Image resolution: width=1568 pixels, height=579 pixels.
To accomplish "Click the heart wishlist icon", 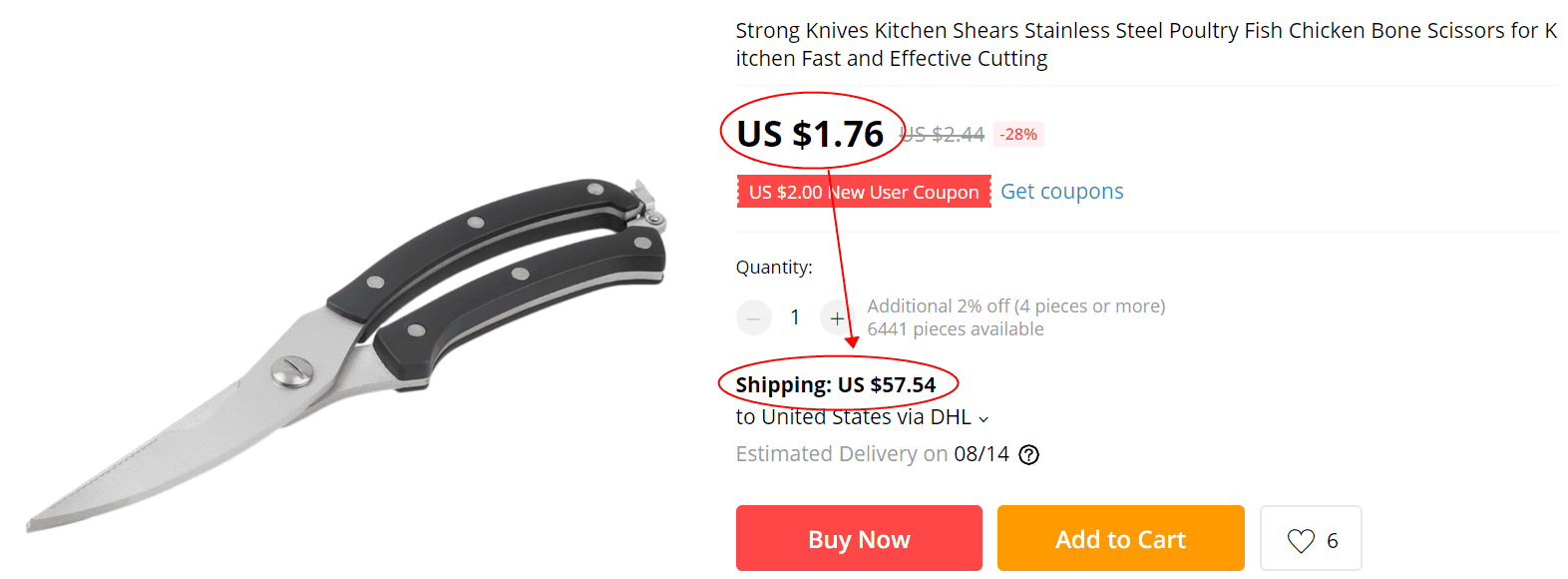I will (1301, 540).
